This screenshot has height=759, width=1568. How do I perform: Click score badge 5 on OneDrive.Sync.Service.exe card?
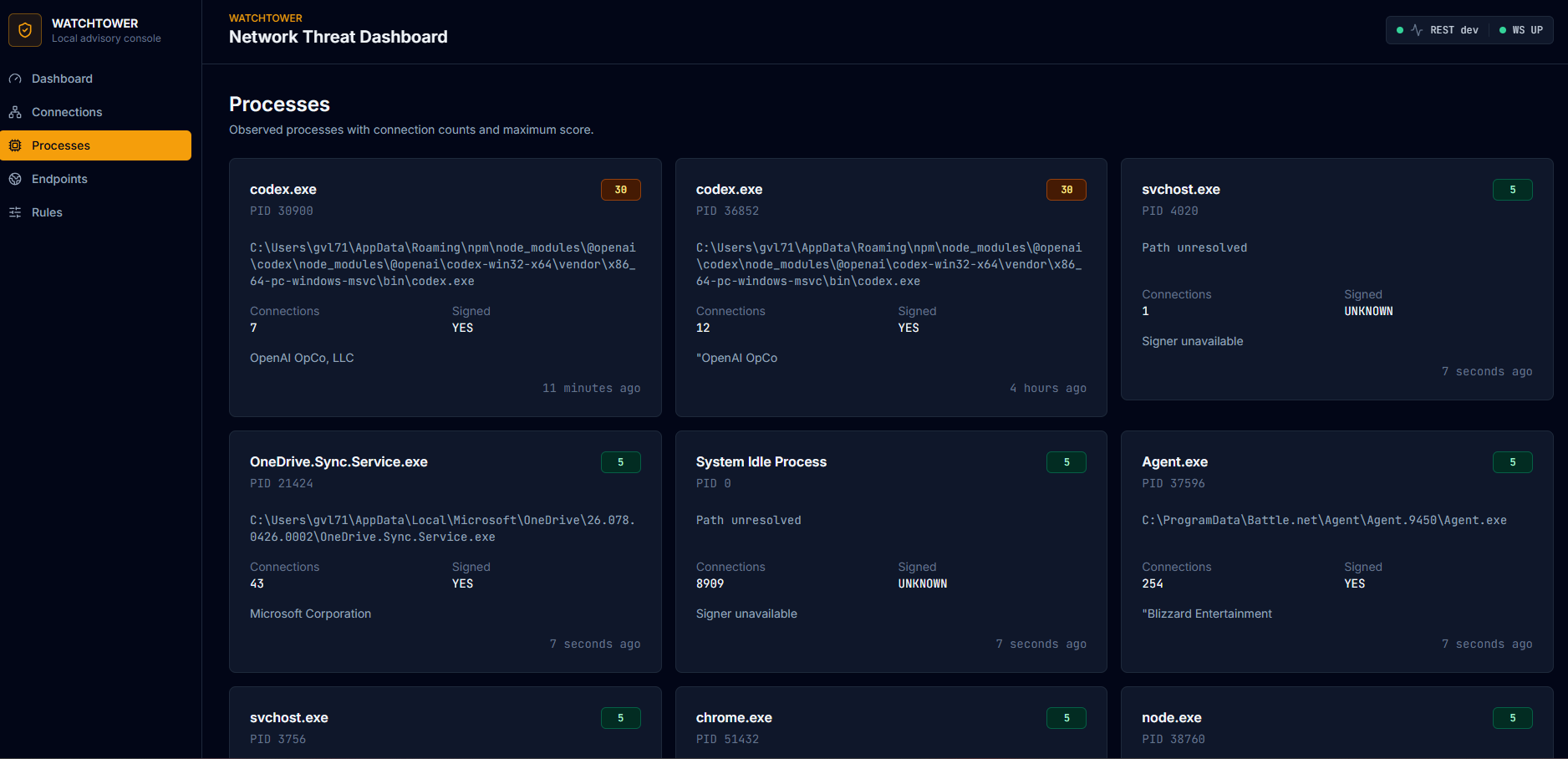coord(621,462)
